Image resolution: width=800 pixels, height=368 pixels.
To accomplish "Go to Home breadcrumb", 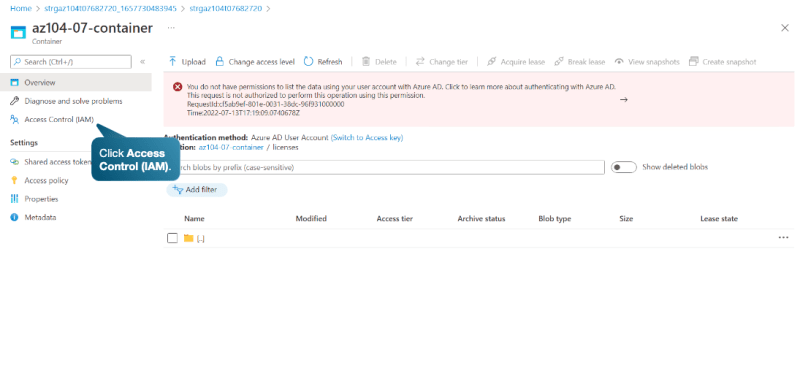I will [20, 9].
